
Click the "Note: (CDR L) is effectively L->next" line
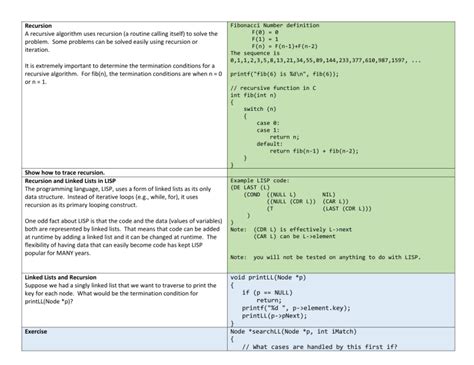pyautogui.click(x=291, y=229)
